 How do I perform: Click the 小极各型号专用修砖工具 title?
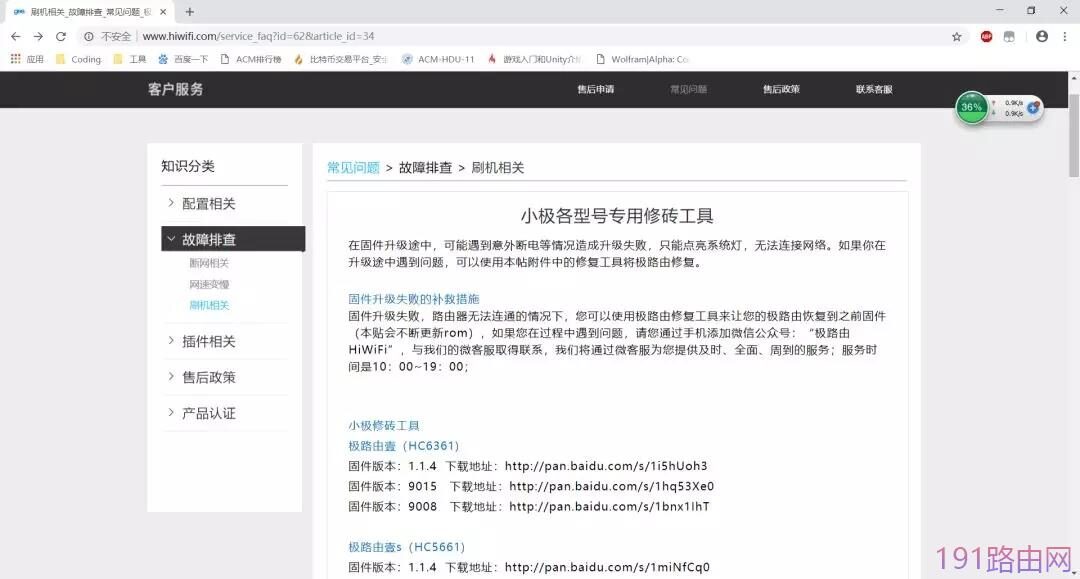[x=616, y=216]
